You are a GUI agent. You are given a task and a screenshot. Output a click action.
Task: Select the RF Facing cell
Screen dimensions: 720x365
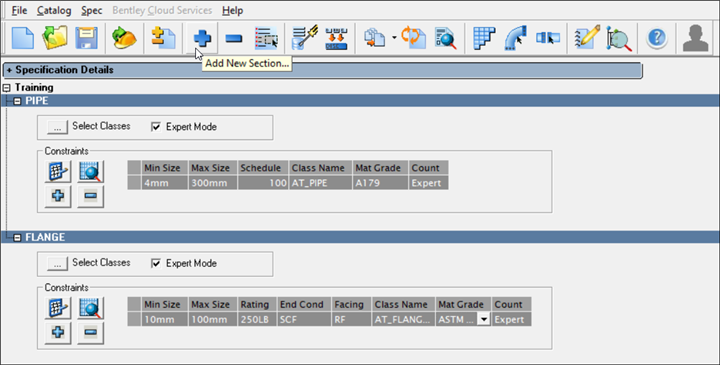coord(351,320)
